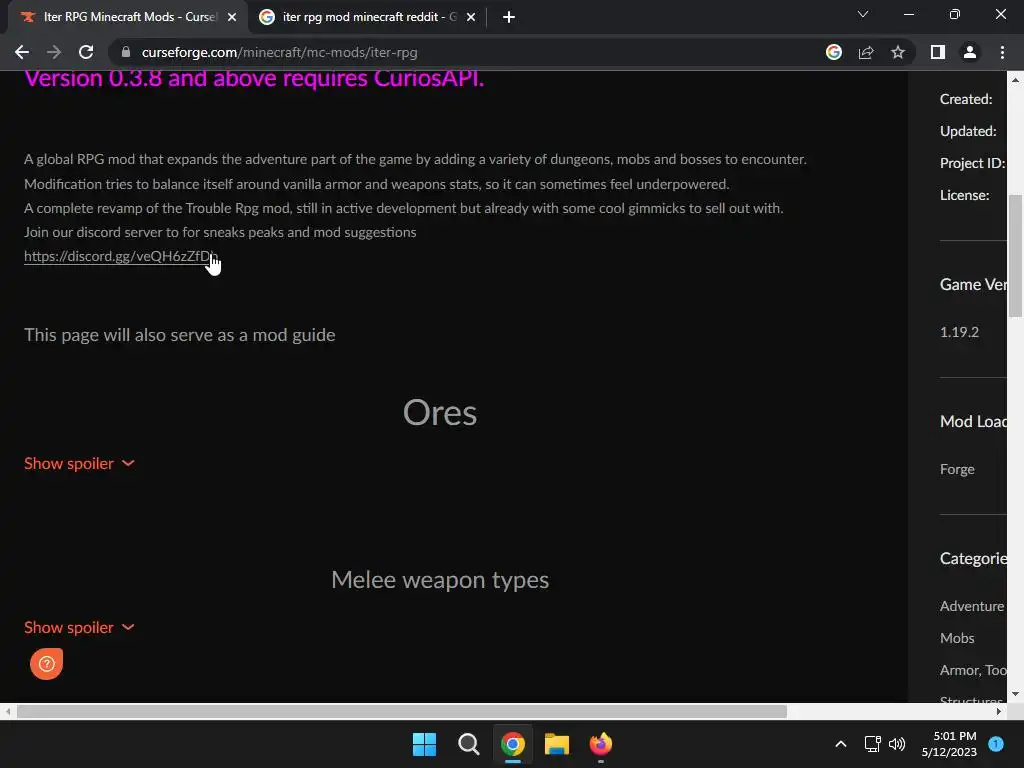Go back to the previous page
The image size is (1024, 768).
(x=22, y=52)
